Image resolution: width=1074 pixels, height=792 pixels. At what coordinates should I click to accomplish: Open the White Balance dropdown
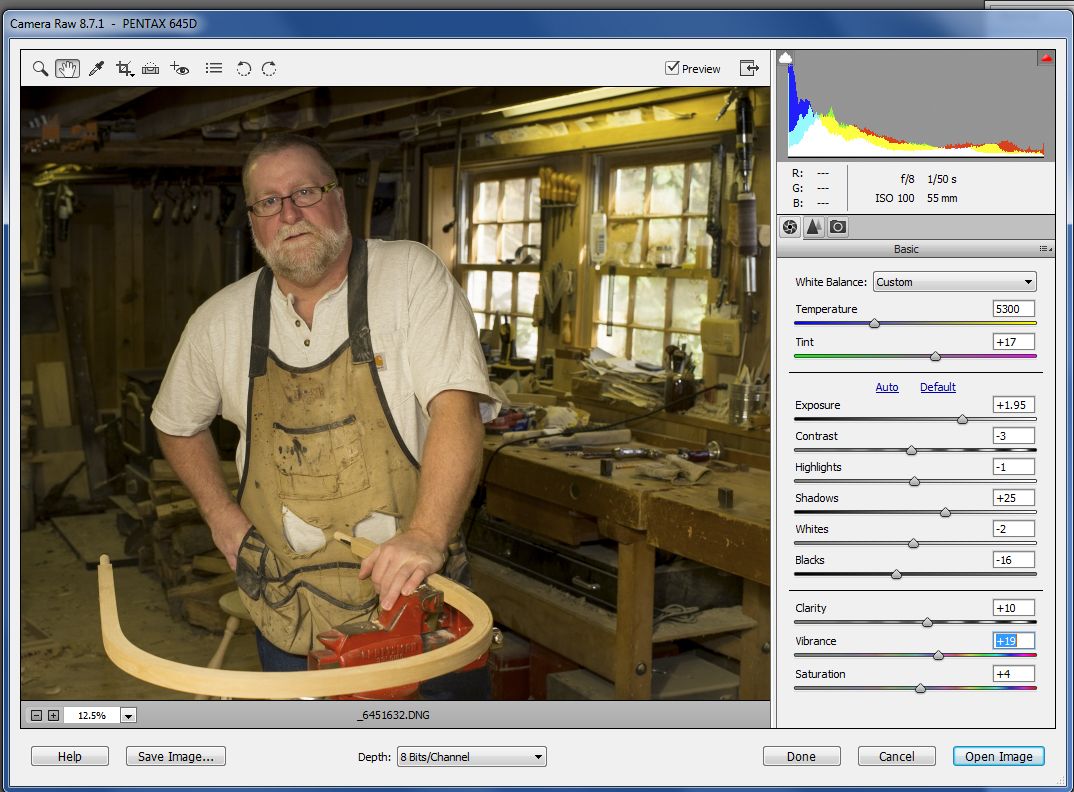953,281
